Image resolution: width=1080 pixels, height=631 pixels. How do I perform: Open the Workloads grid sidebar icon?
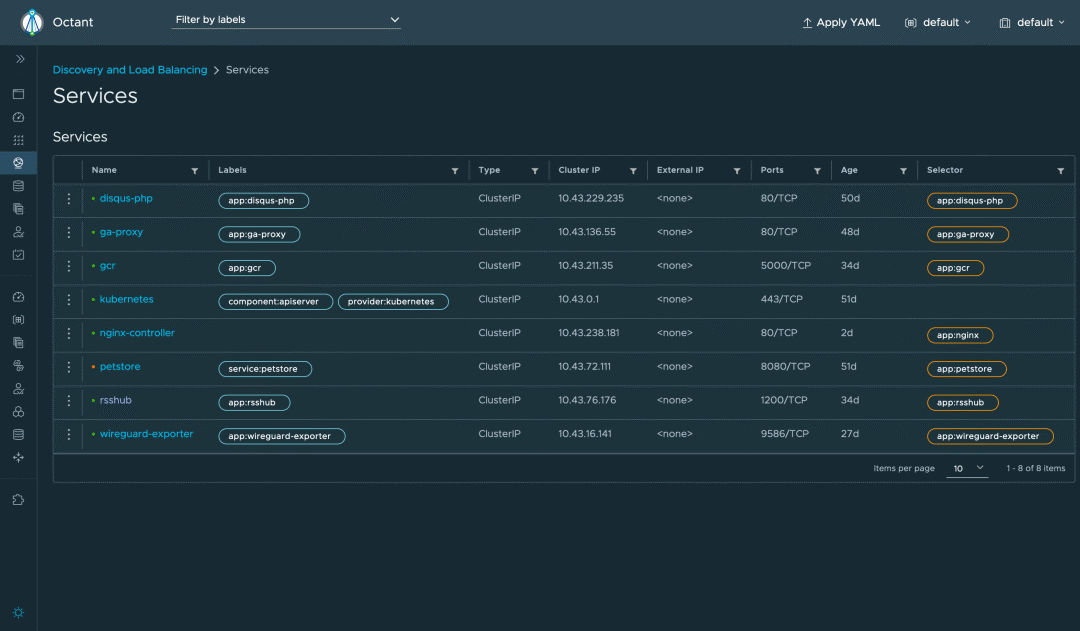[x=19, y=140]
